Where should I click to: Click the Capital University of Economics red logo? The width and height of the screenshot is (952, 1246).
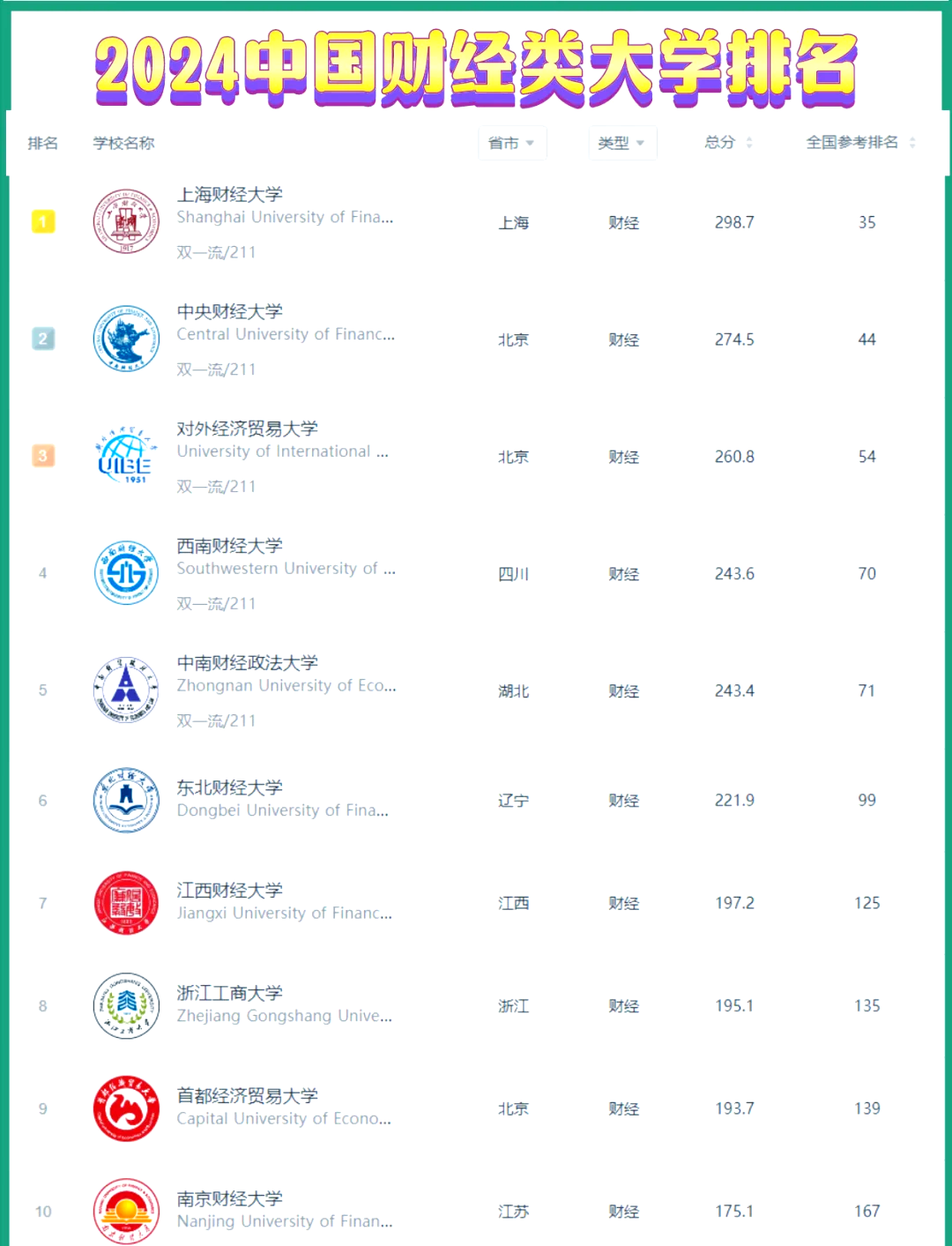click(x=126, y=1108)
